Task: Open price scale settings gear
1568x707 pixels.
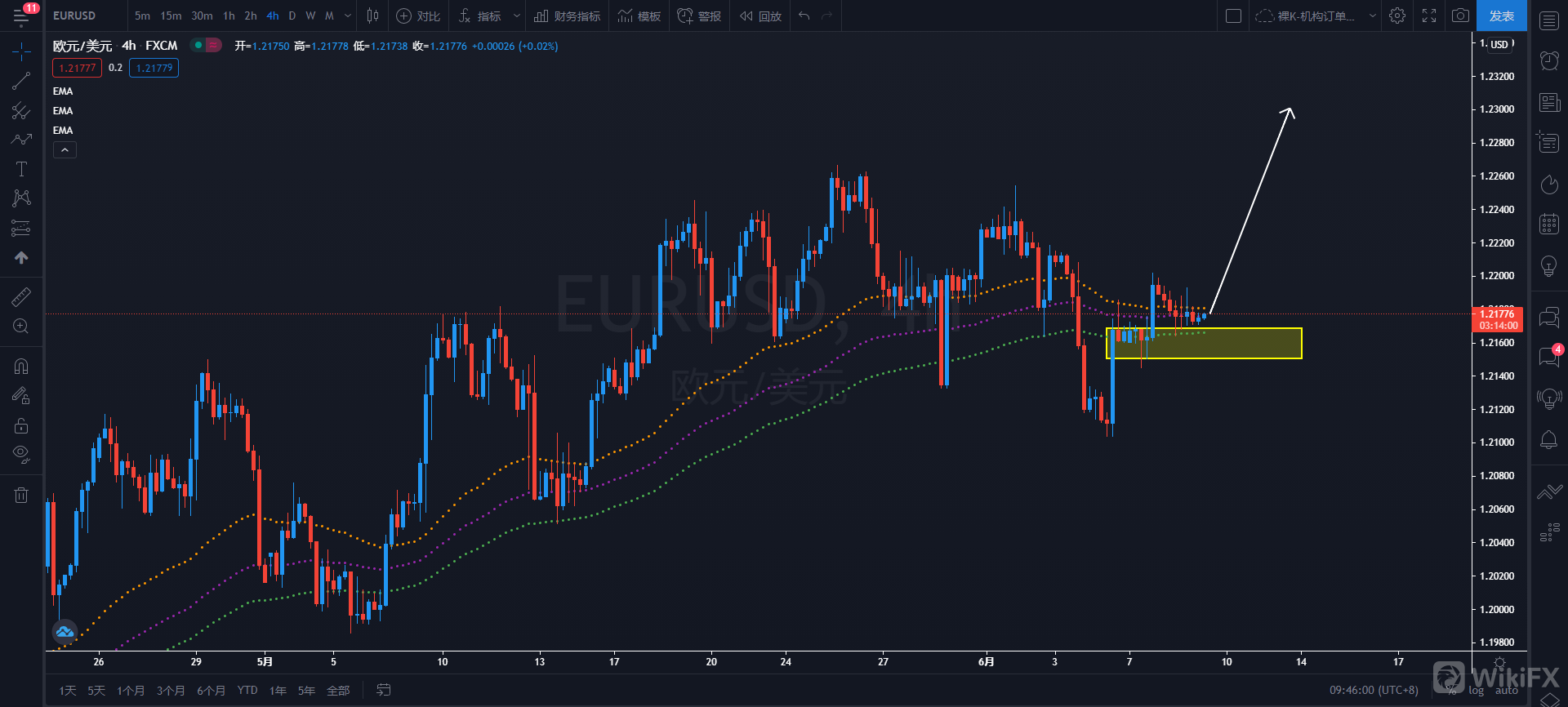Action: [x=1499, y=662]
